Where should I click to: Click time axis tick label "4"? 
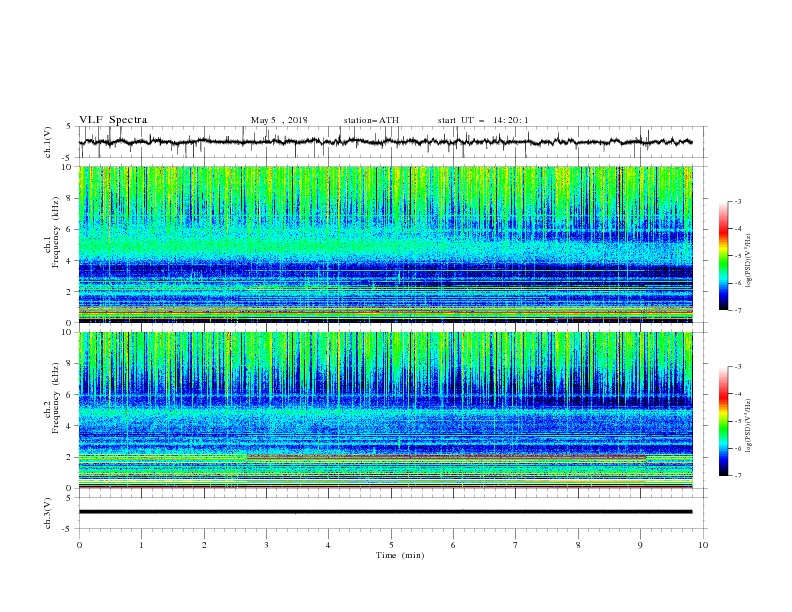pyautogui.click(x=328, y=545)
